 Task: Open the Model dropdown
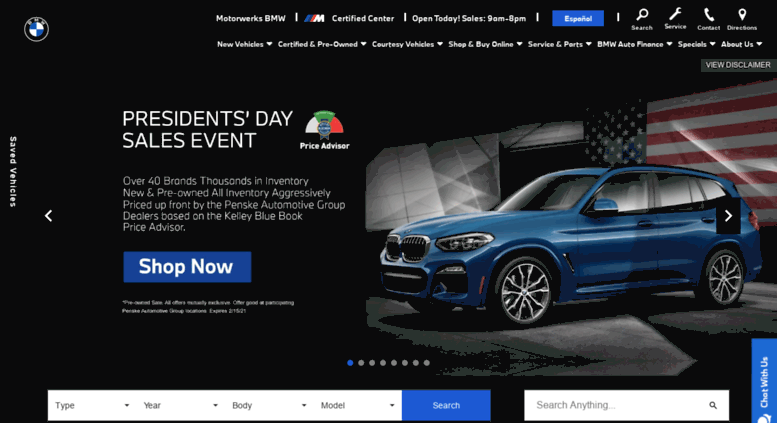357,405
